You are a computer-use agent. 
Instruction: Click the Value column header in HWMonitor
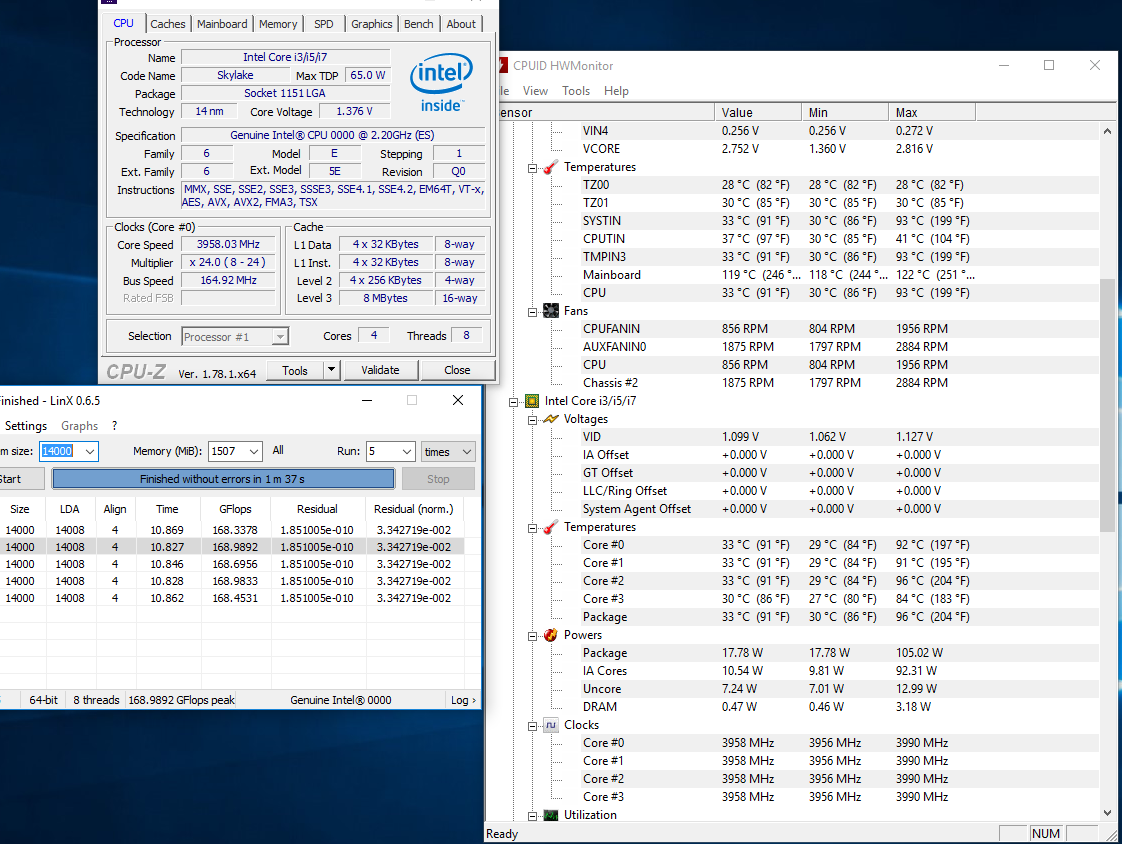coord(758,112)
